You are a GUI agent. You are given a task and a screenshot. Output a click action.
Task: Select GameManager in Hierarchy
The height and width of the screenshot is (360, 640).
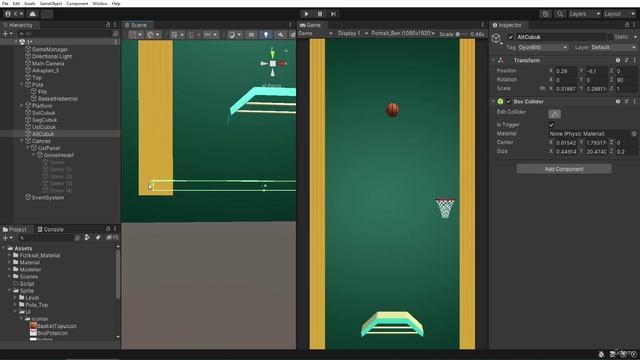click(x=50, y=49)
